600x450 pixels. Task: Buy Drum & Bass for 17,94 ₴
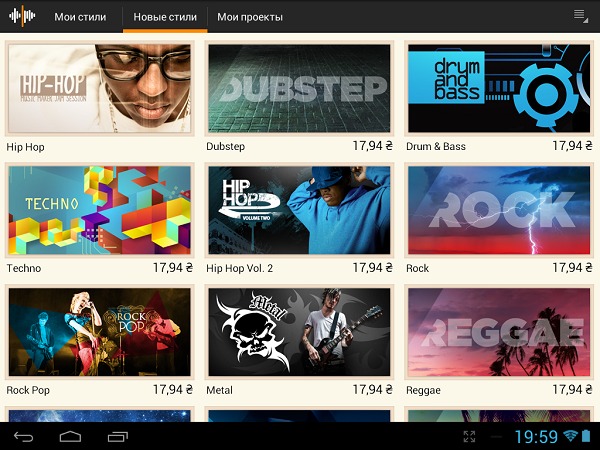(572, 146)
